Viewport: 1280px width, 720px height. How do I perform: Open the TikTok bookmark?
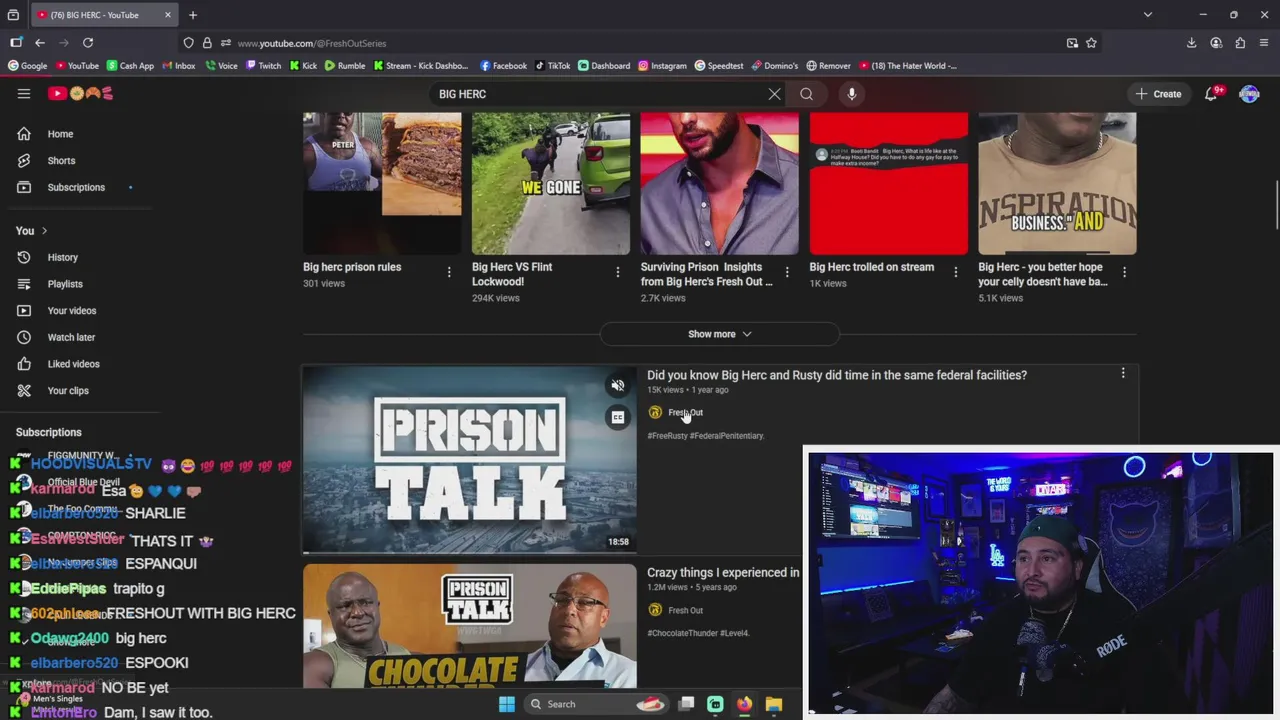point(552,66)
